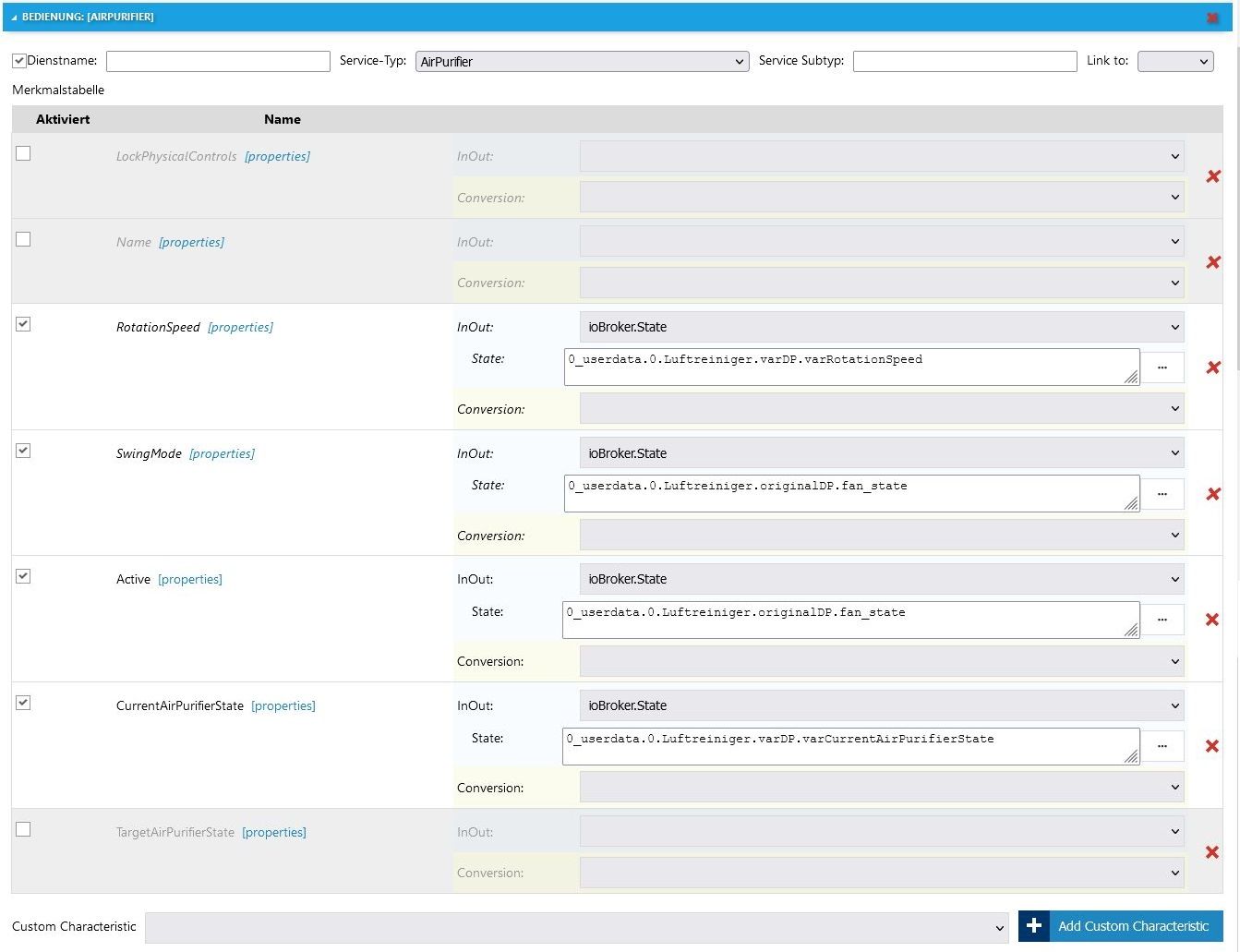Enable the Name characteristic checkbox
The image size is (1240, 952).
[x=23, y=239]
